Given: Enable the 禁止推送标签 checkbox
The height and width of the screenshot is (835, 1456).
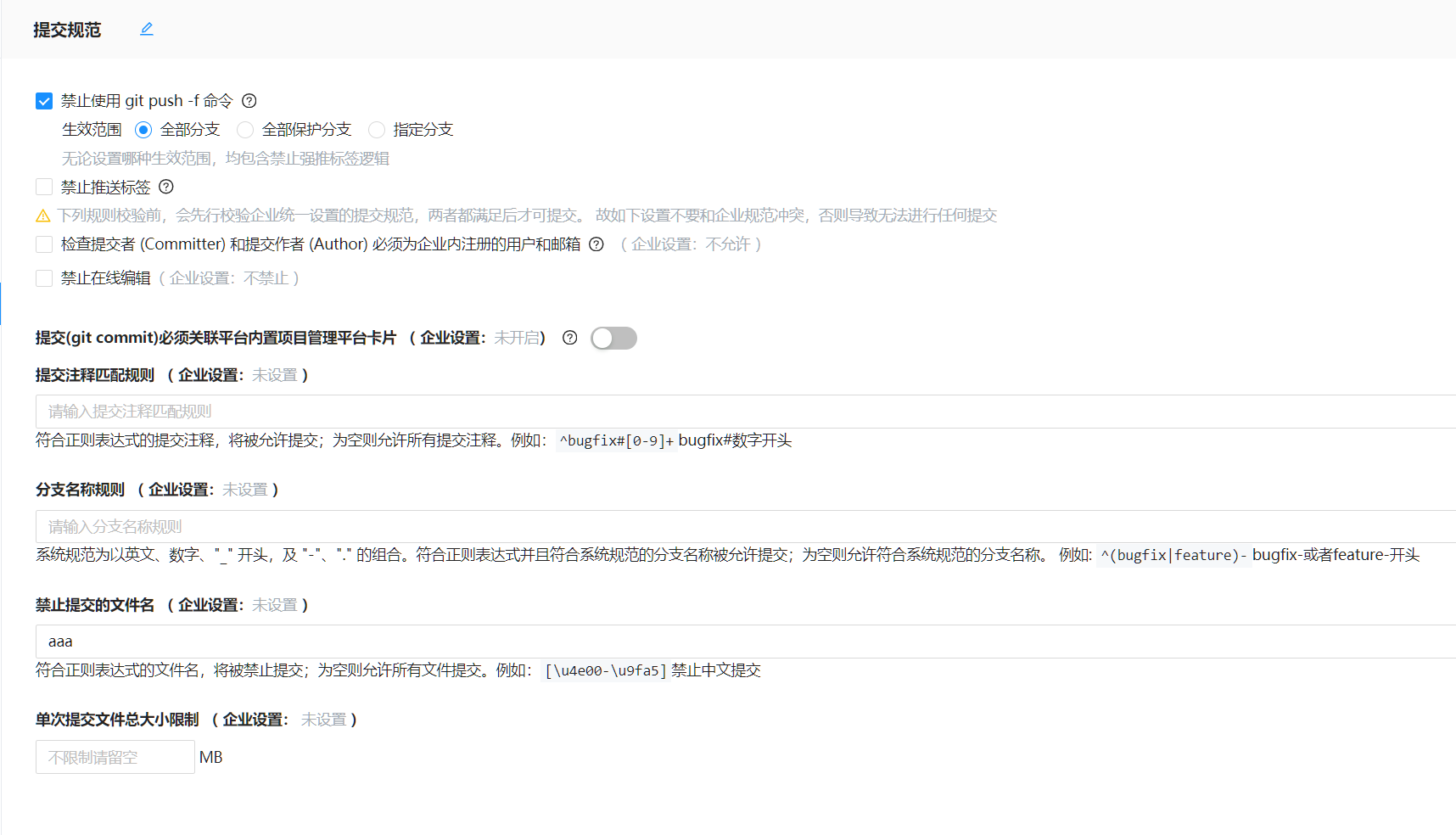Looking at the screenshot, I should pos(44,187).
